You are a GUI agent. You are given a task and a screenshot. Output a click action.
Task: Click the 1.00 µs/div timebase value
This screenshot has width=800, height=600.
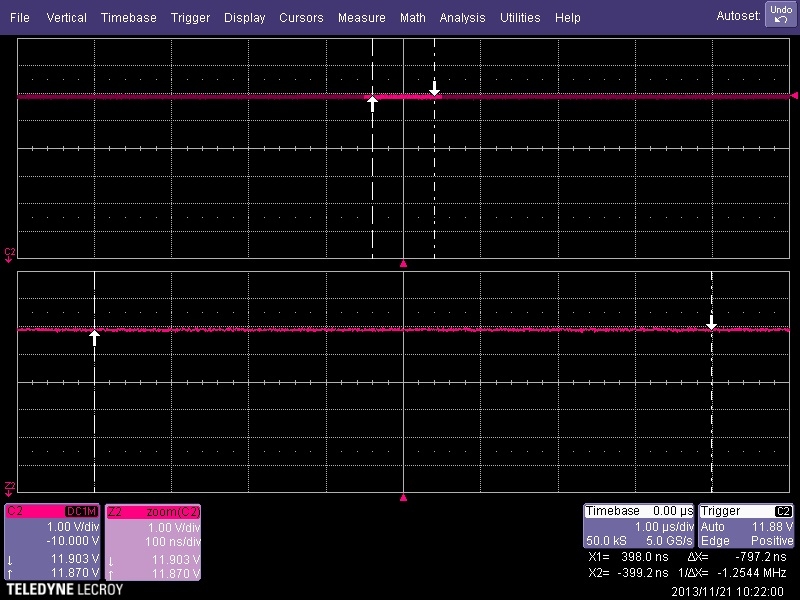tap(664, 526)
